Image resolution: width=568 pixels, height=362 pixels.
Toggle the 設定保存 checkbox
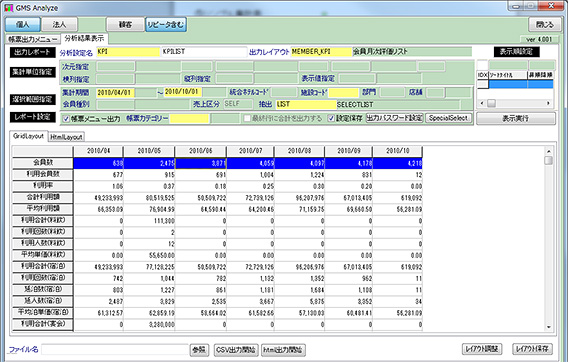(331, 118)
